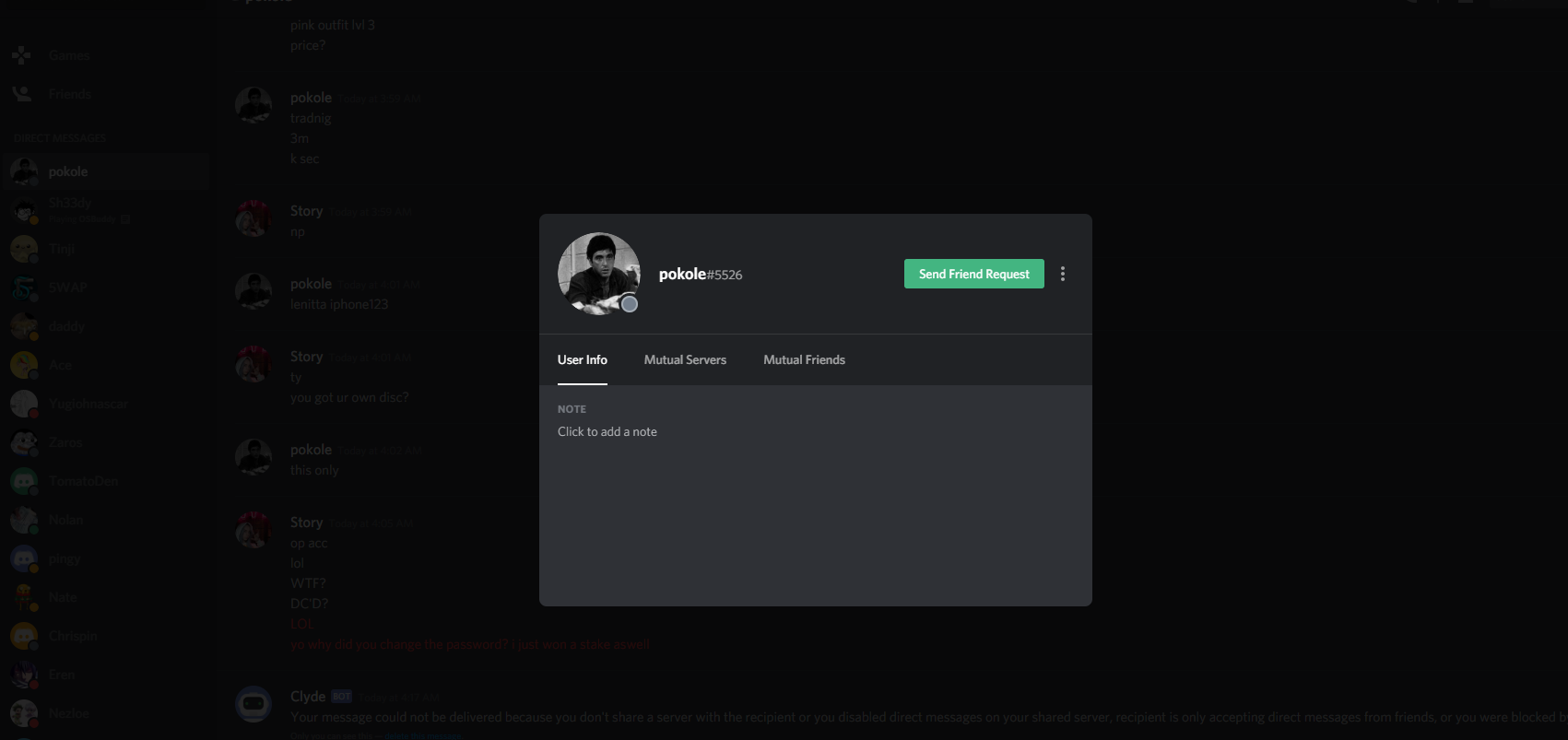
Task: Click Ace's avatar in the DM list
Action: click(24, 365)
